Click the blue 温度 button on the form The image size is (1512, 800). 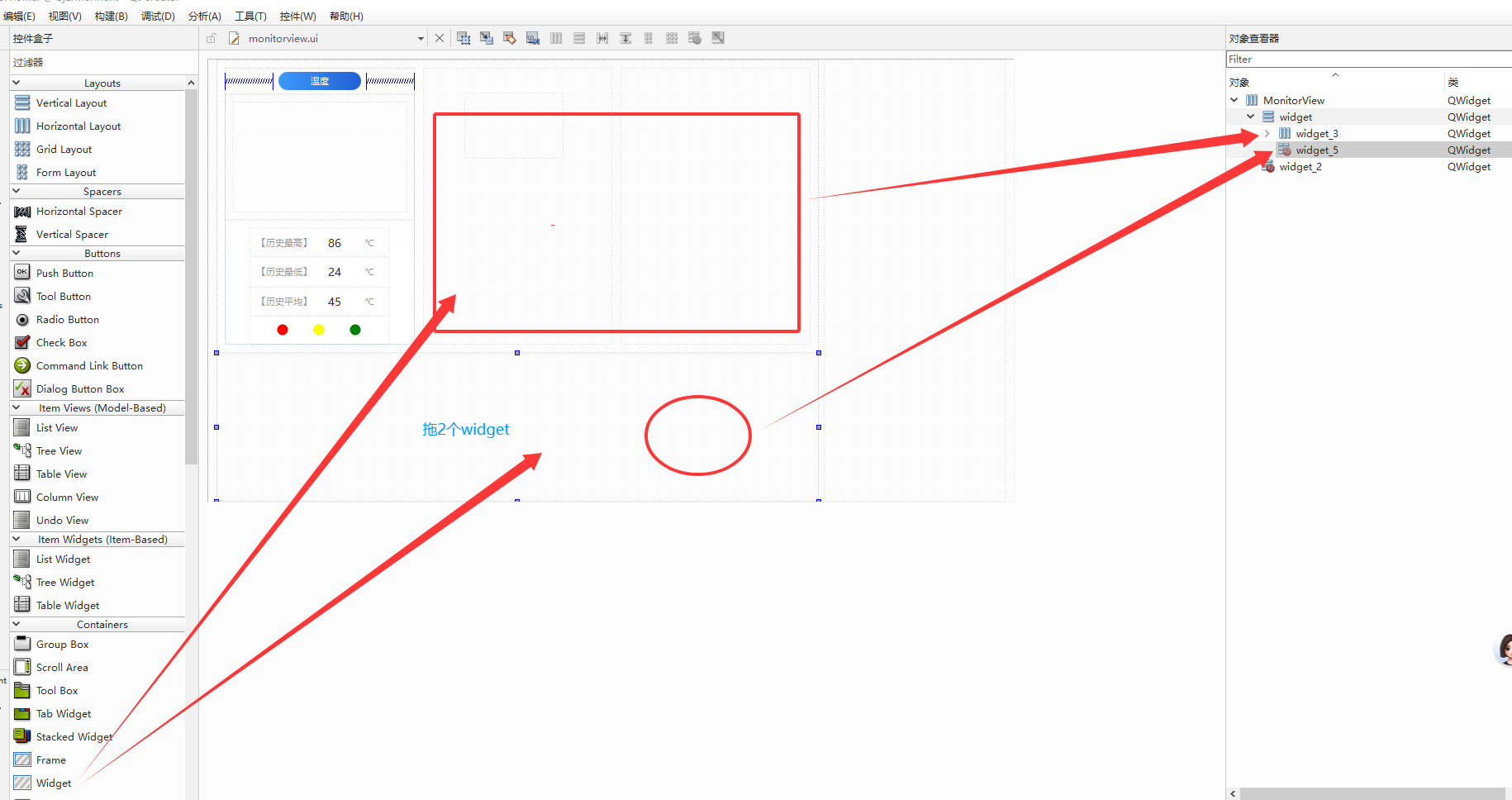pyautogui.click(x=320, y=81)
